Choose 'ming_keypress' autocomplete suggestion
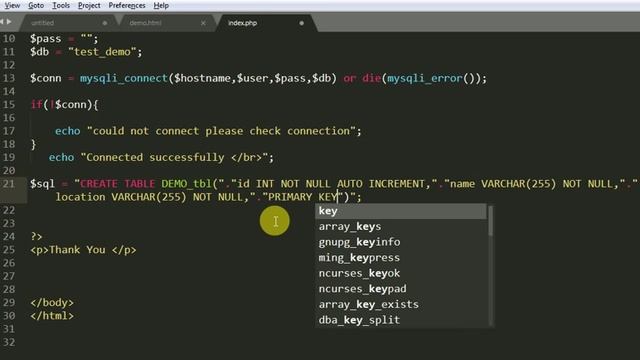Viewport: 640px width, 360px height. coord(401,258)
